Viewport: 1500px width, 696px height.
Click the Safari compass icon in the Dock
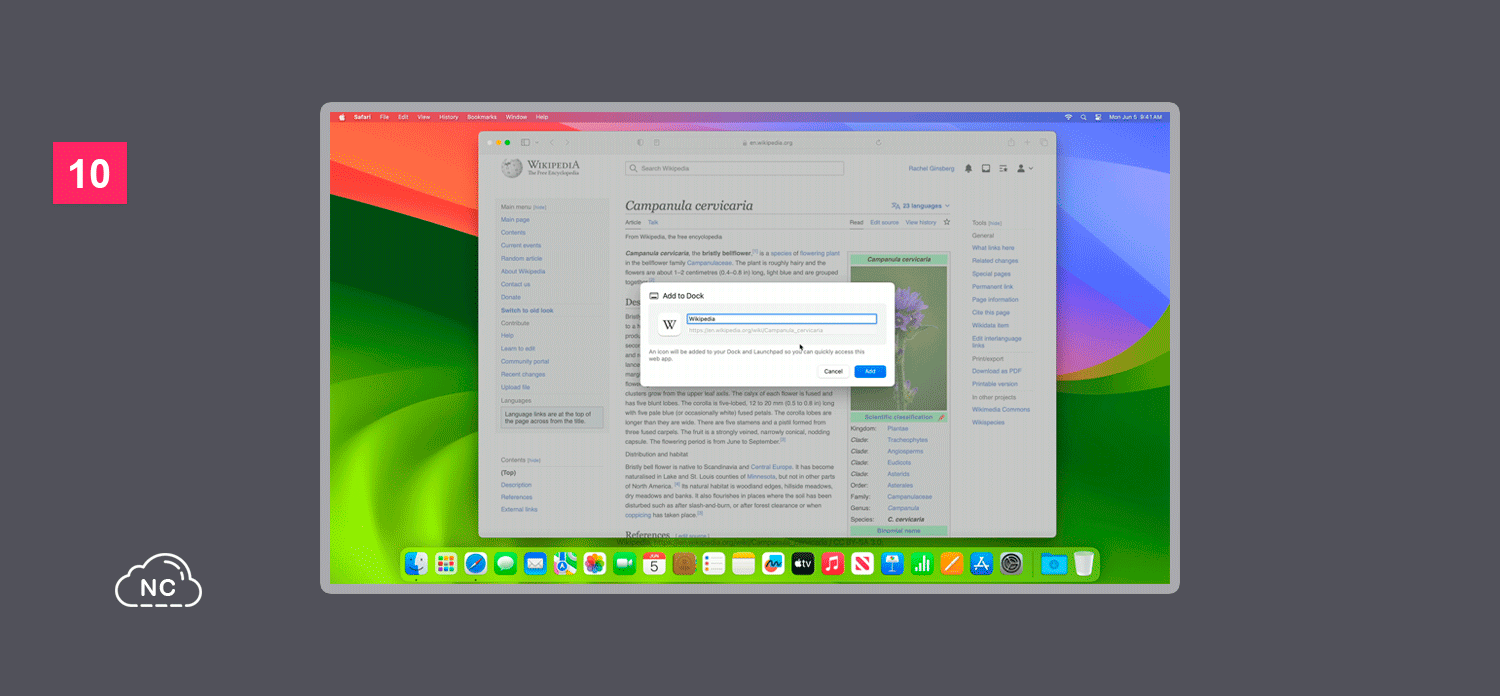476,564
